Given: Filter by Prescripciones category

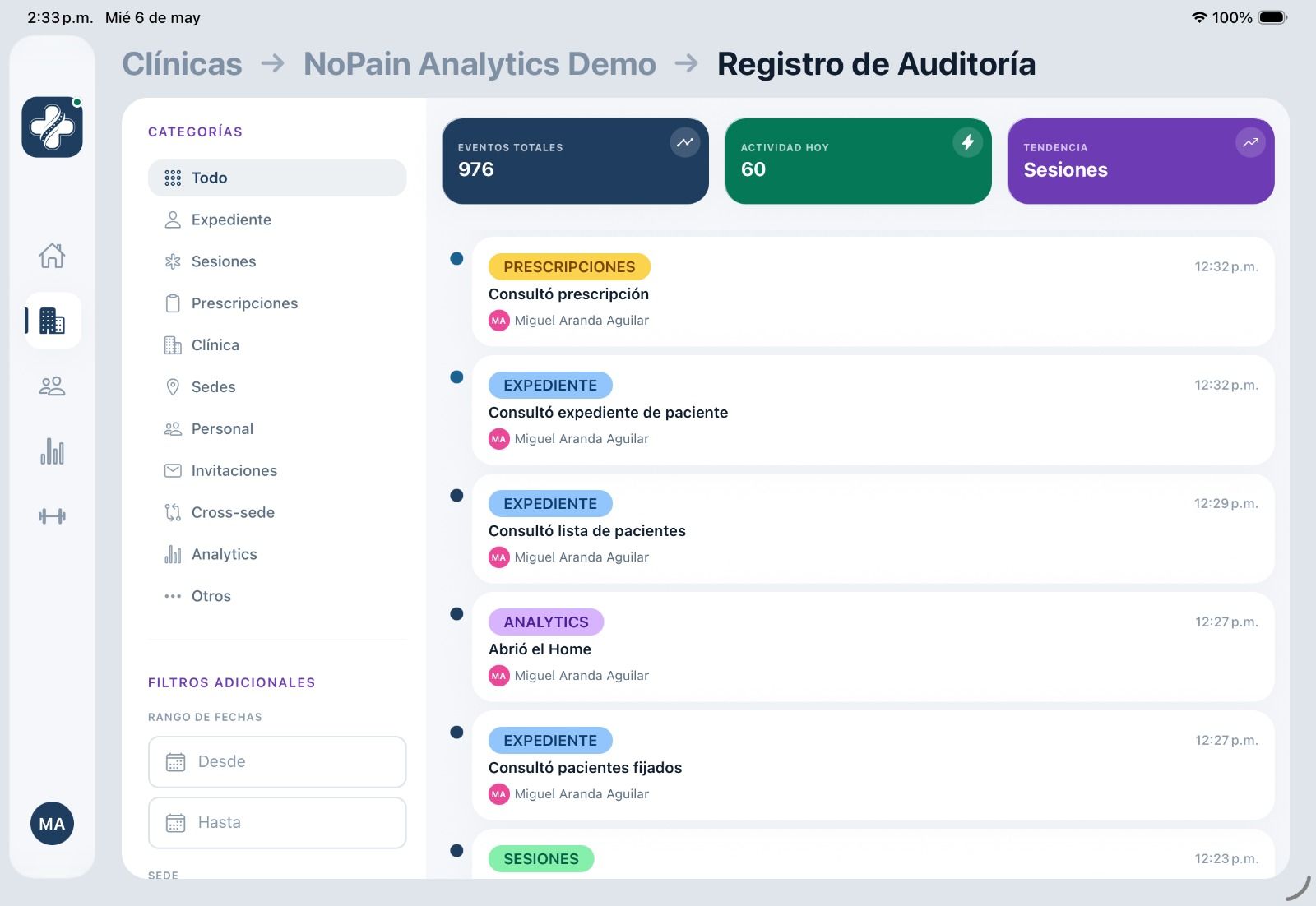Looking at the screenshot, I should point(277,303).
